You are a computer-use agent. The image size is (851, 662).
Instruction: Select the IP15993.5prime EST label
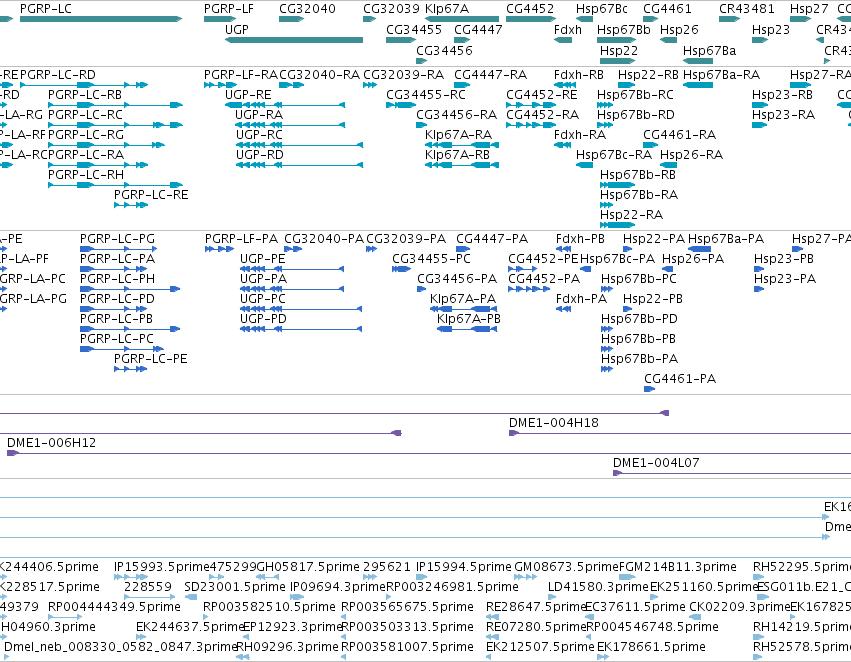coord(162,567)
